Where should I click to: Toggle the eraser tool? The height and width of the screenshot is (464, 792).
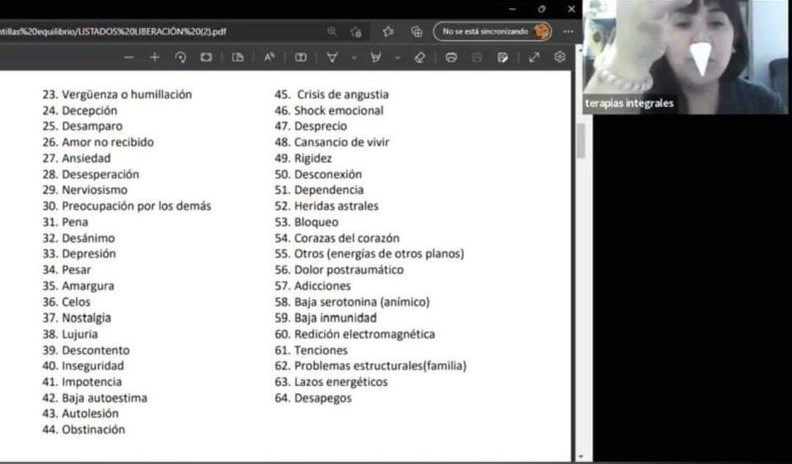pyautogui.click(x=420, y=58)
